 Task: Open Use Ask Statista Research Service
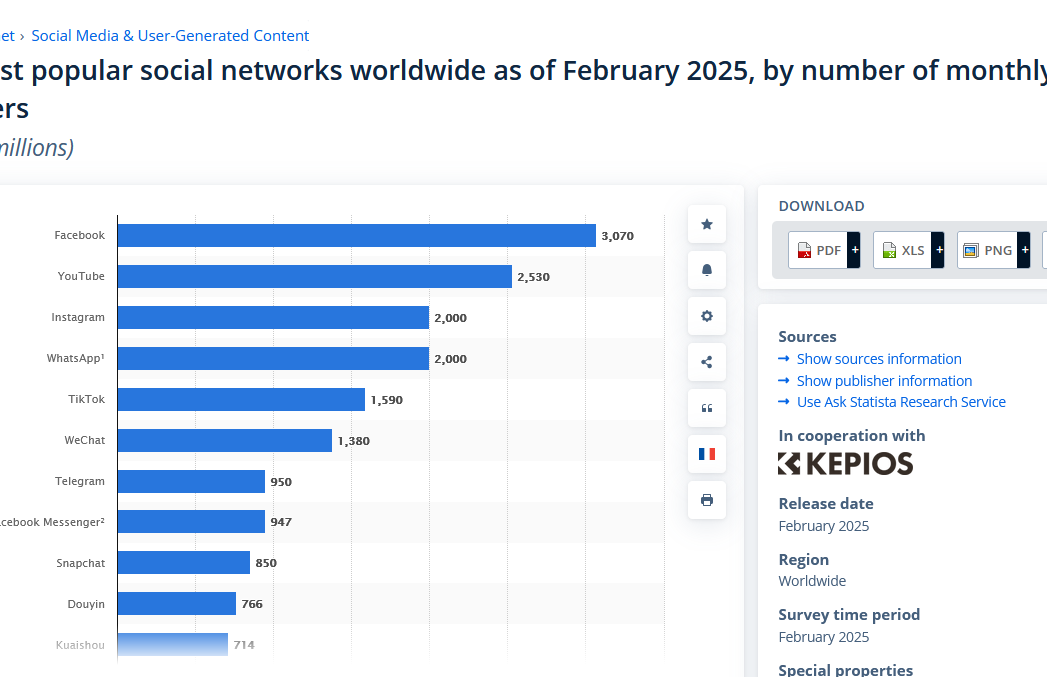pyautogui.click(x=901, y=402)
